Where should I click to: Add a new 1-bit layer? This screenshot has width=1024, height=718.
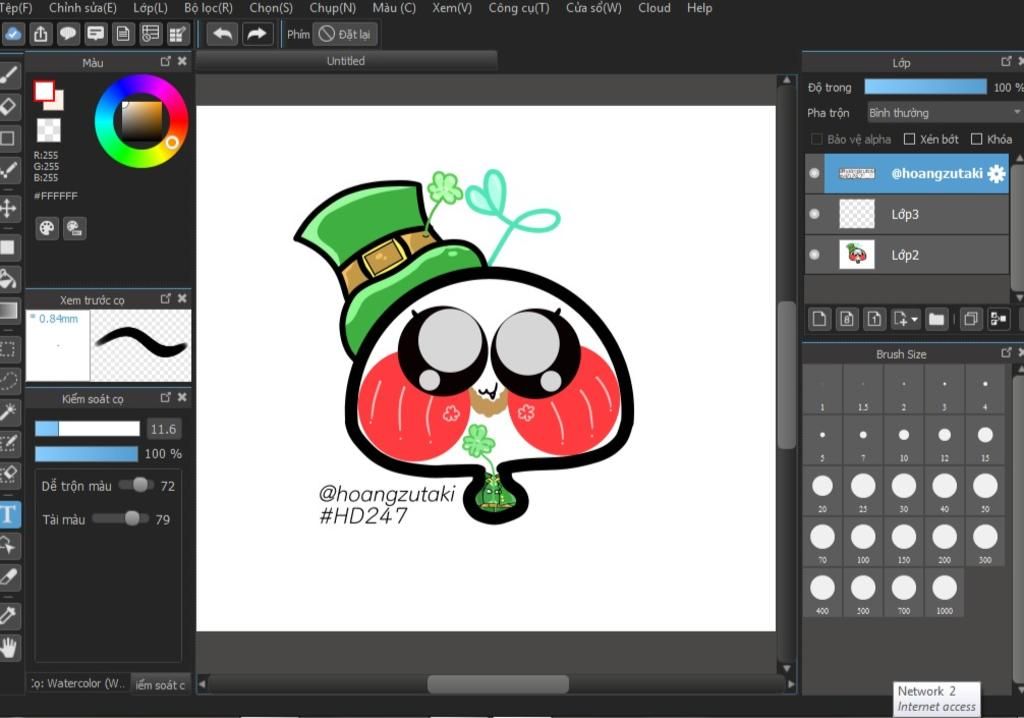pyautogui.click(x=874, y=319)
